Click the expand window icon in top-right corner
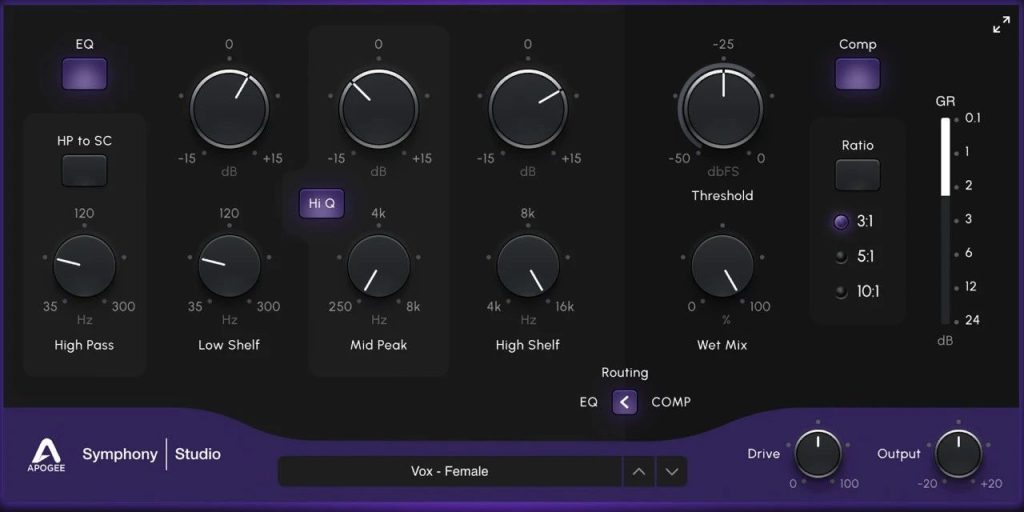This screenshot has height=512, width=1024. (x=1001, y=25)
